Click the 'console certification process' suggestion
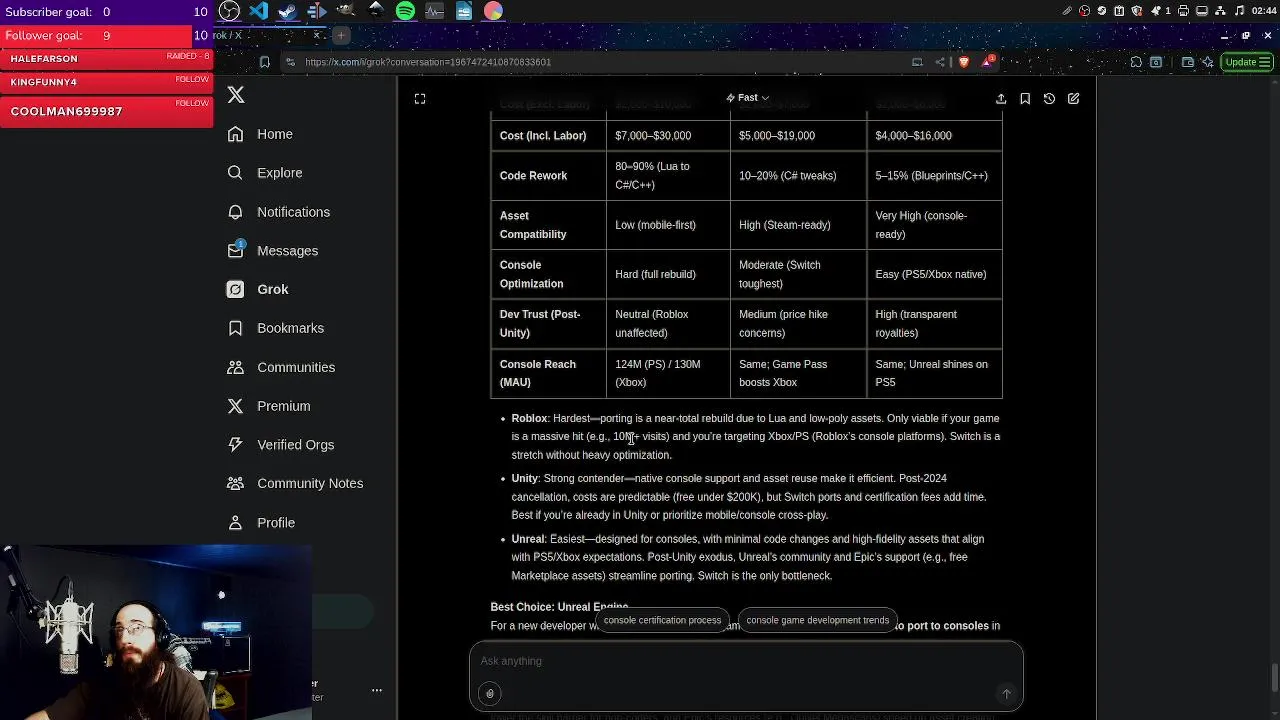Viewport: 1280px width, 720px height. click(662, 620)
